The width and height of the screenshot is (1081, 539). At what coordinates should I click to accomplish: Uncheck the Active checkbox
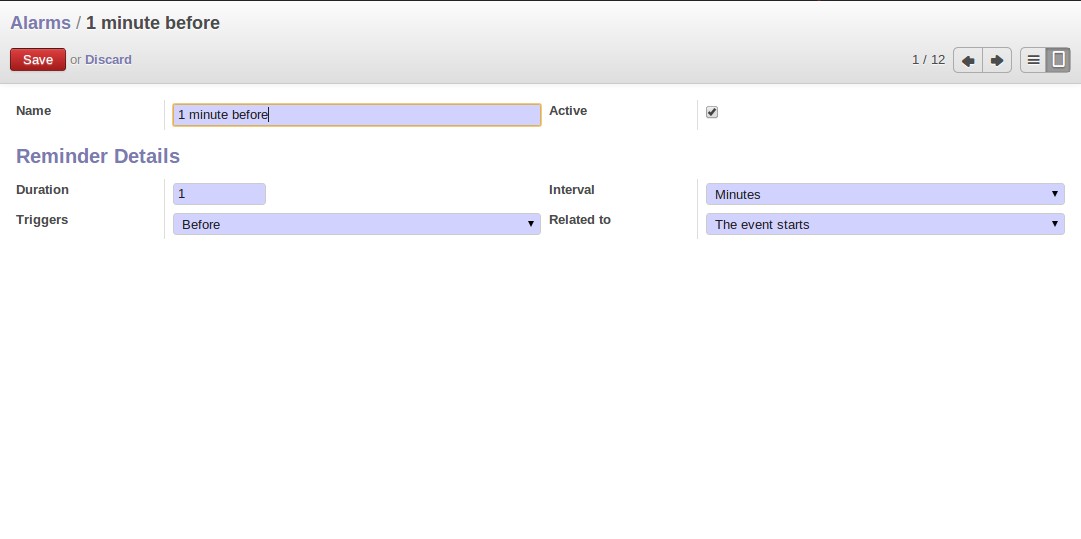coord(712,112)
